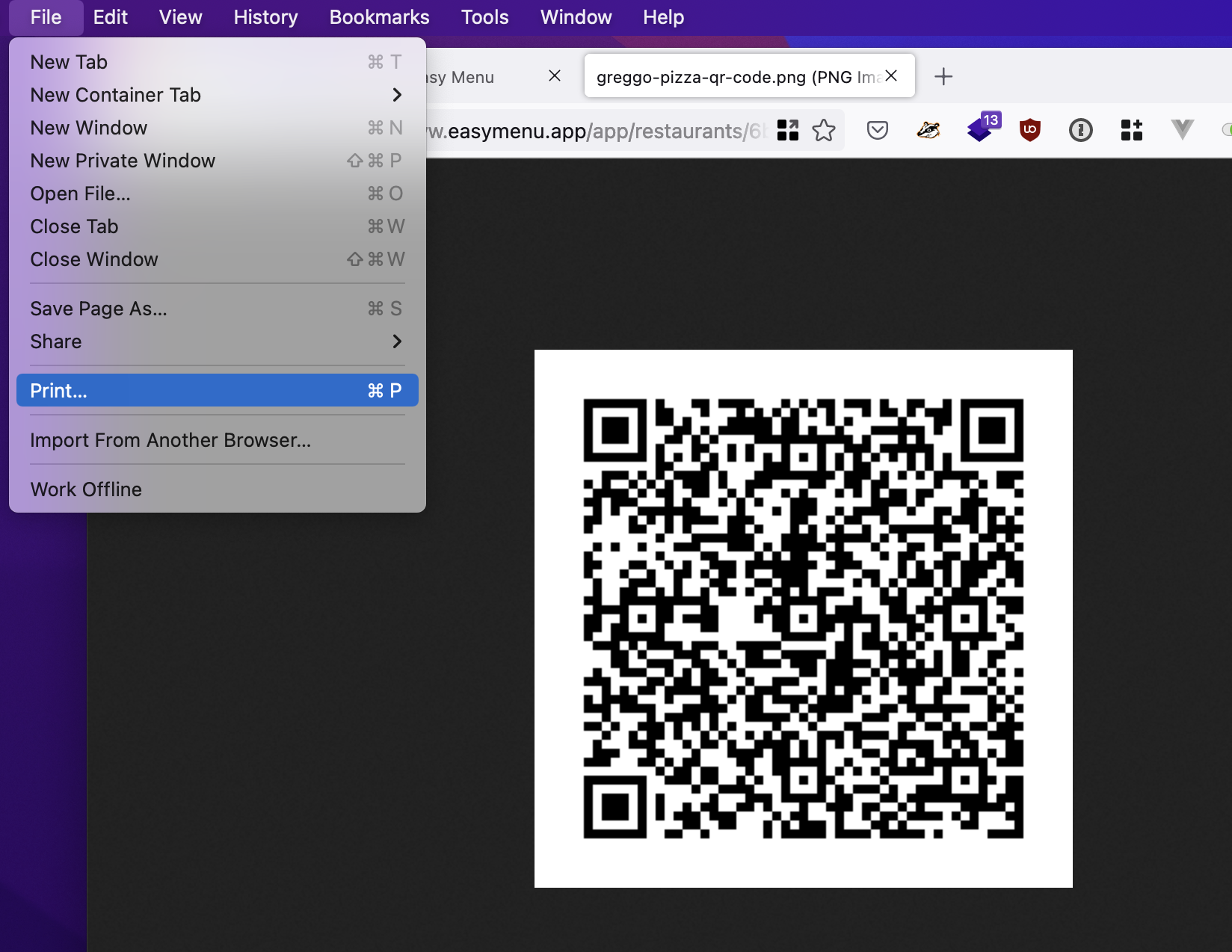This screenshot has height=952, width=1232.
Task: Select the greggo-pizza-qr-code.png tab
Action: click(749, 75)
